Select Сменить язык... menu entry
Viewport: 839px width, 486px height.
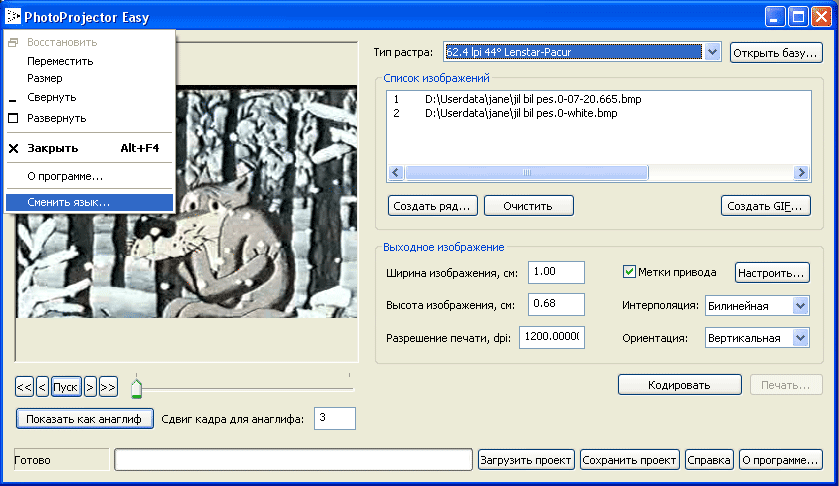pyautogui.click(x=89, y=202)
